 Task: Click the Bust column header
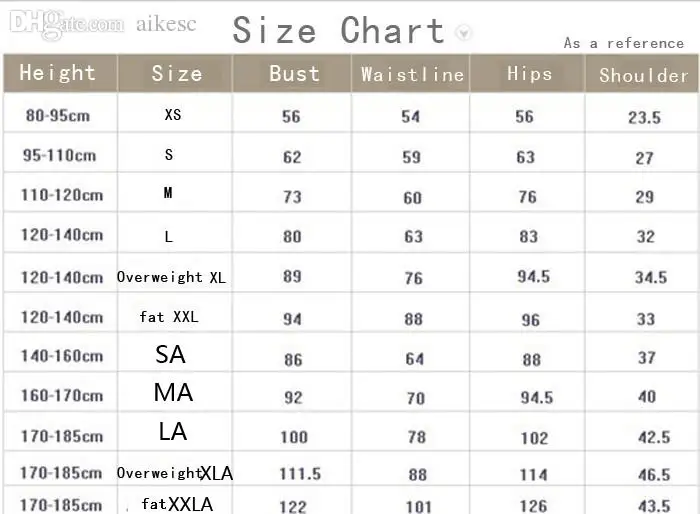point(292,74)
